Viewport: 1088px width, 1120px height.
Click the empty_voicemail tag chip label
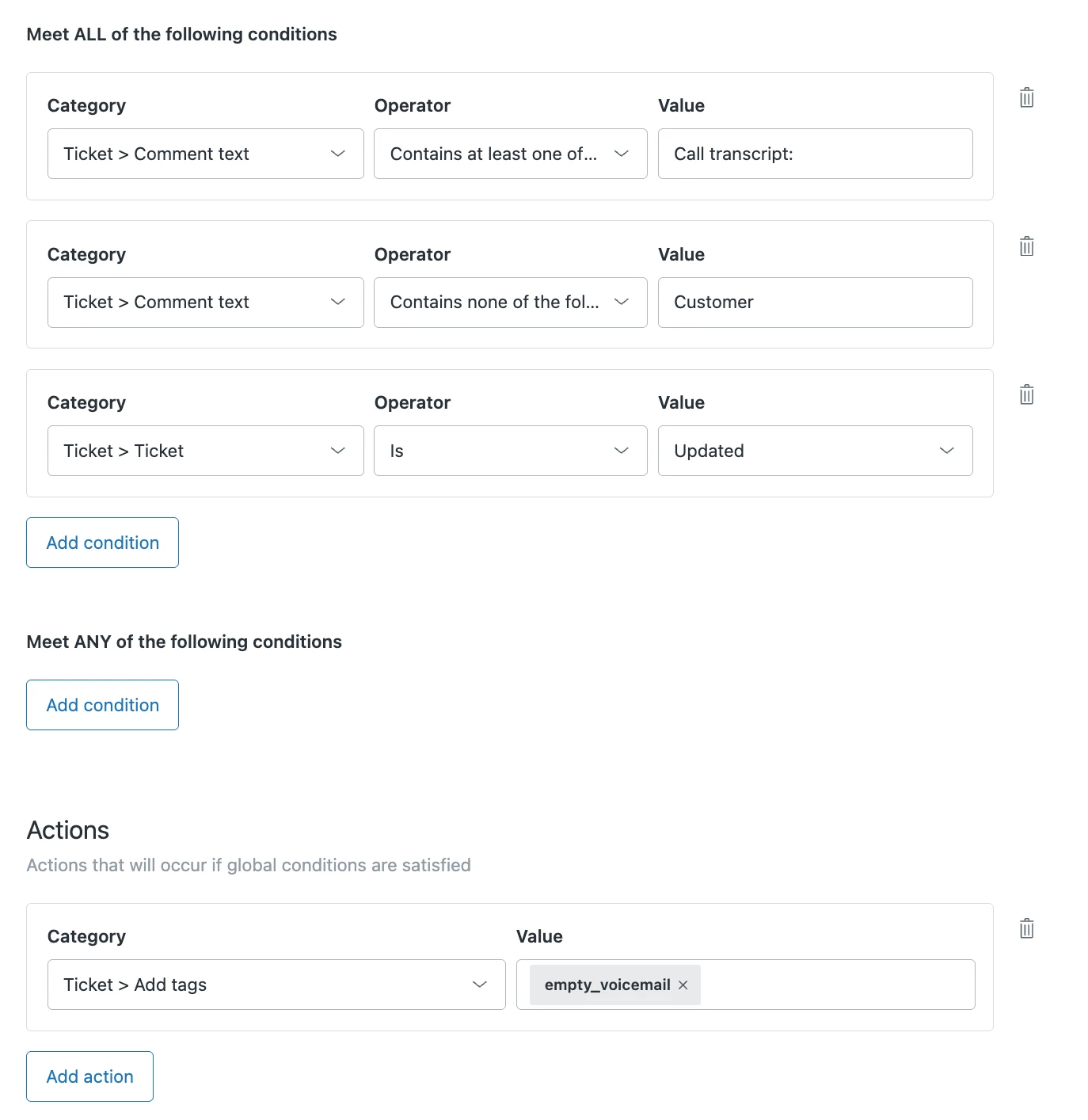tap(607, 985)
